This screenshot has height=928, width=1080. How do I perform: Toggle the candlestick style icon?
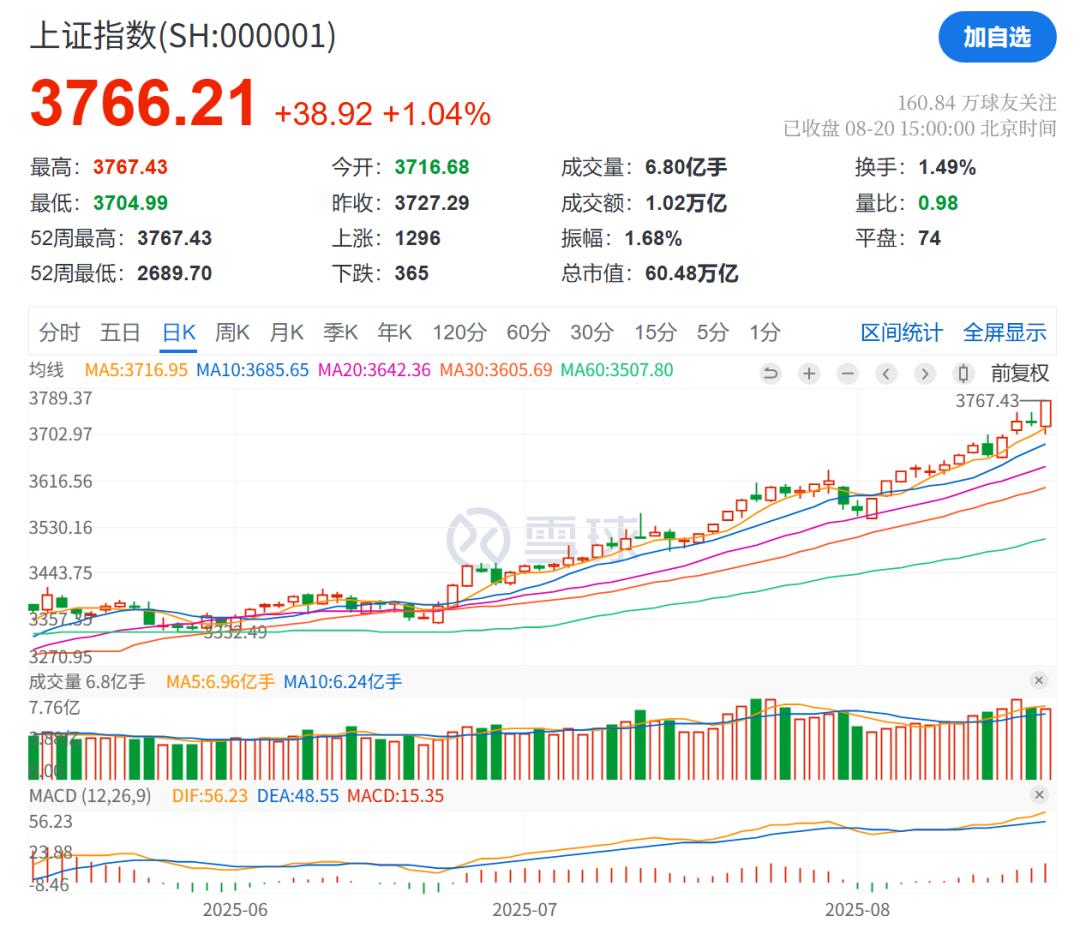(964, 374)
